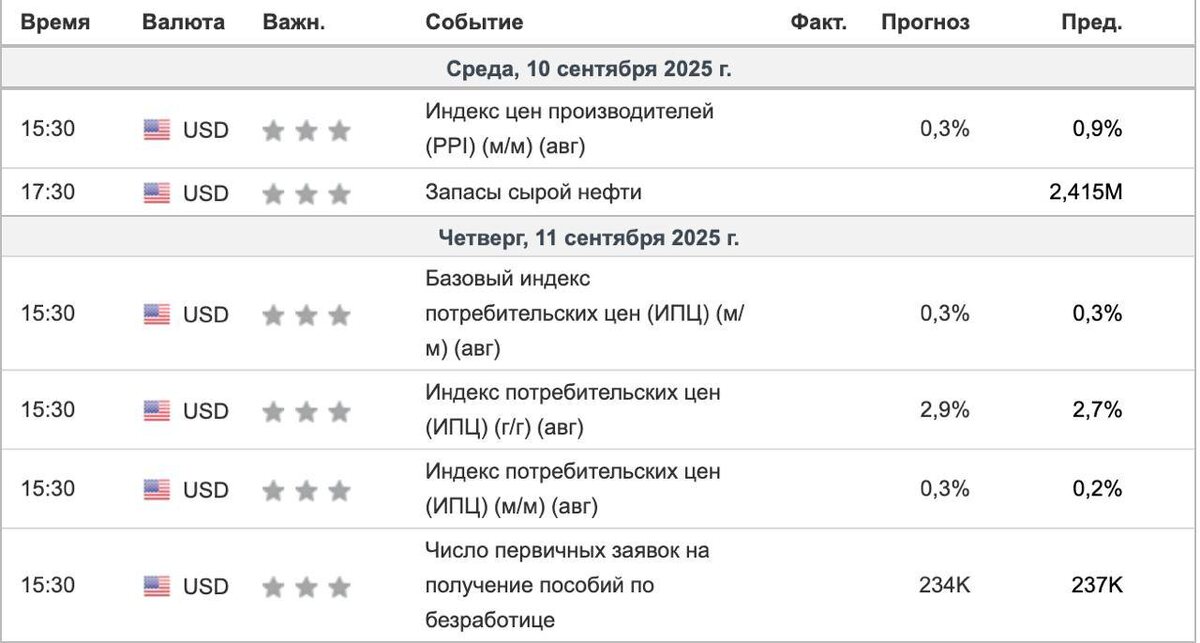Image resolution: width=1200 pixels, height=643 pixels.
Task: Open the Запасы сырой нефти event
Action: [533, 193]
